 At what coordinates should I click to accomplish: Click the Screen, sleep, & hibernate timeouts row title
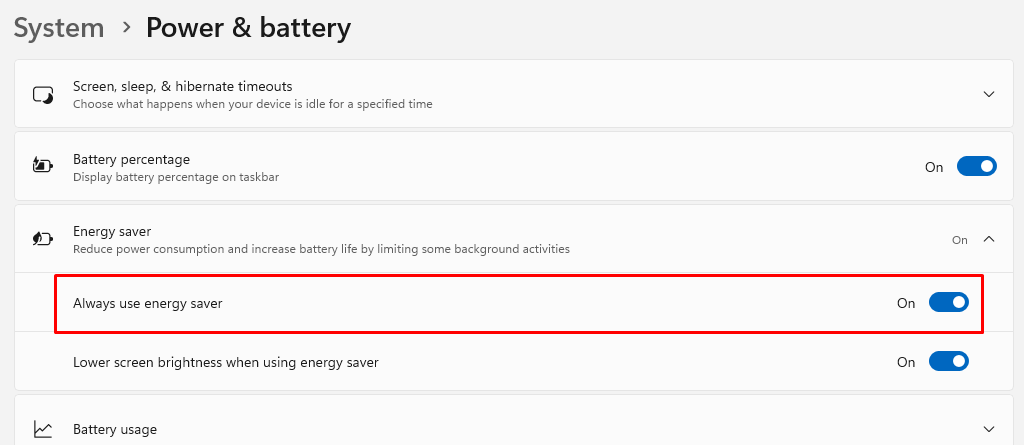pos(182,87)
